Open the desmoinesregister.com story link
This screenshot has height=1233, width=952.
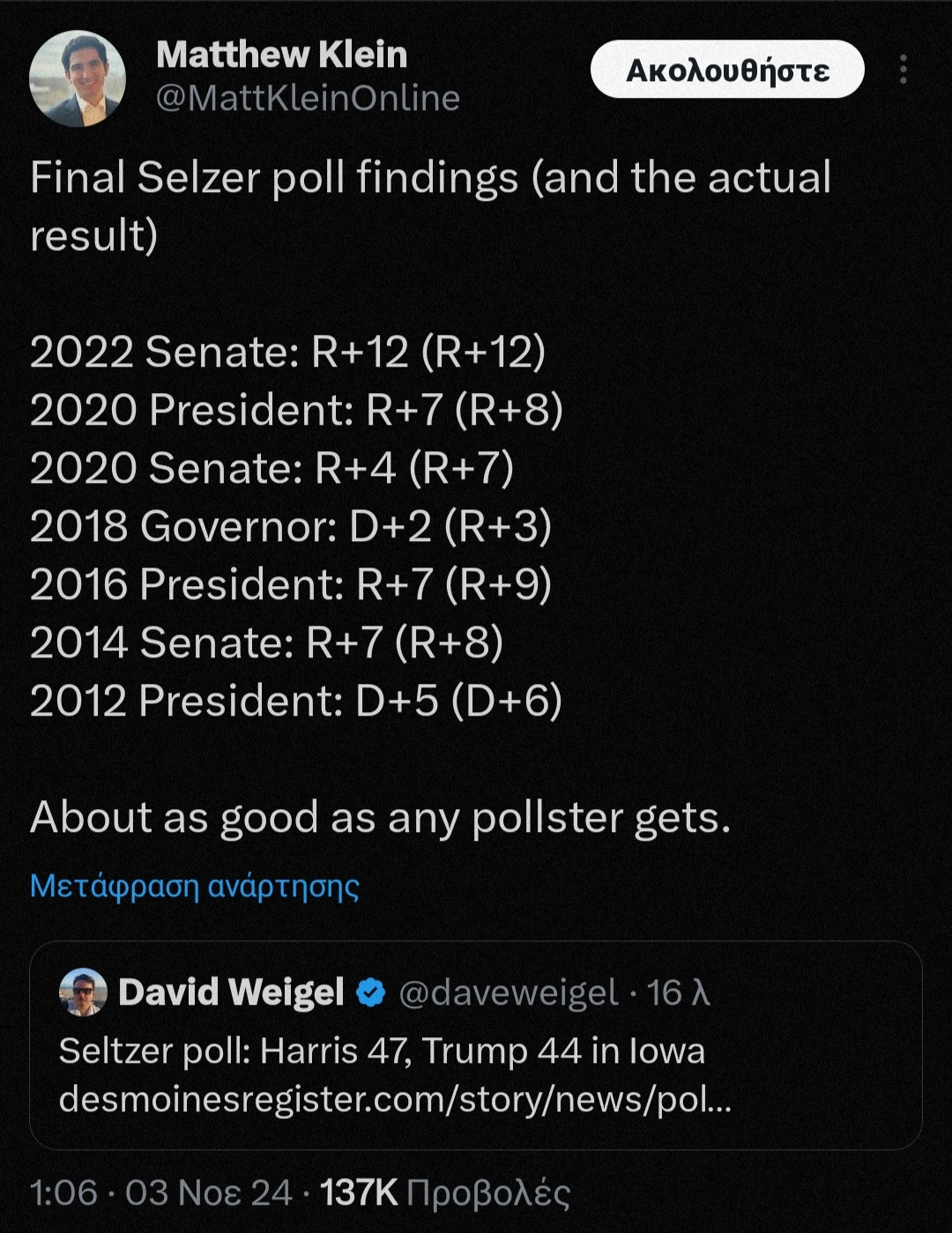click(395, 1099)
